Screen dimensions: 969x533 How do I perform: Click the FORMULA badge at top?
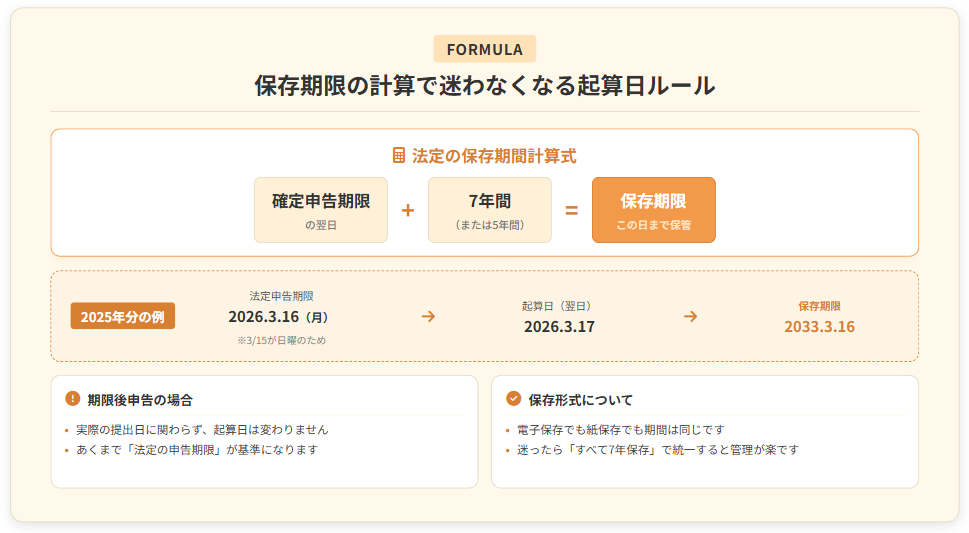[x=485, y=49]
